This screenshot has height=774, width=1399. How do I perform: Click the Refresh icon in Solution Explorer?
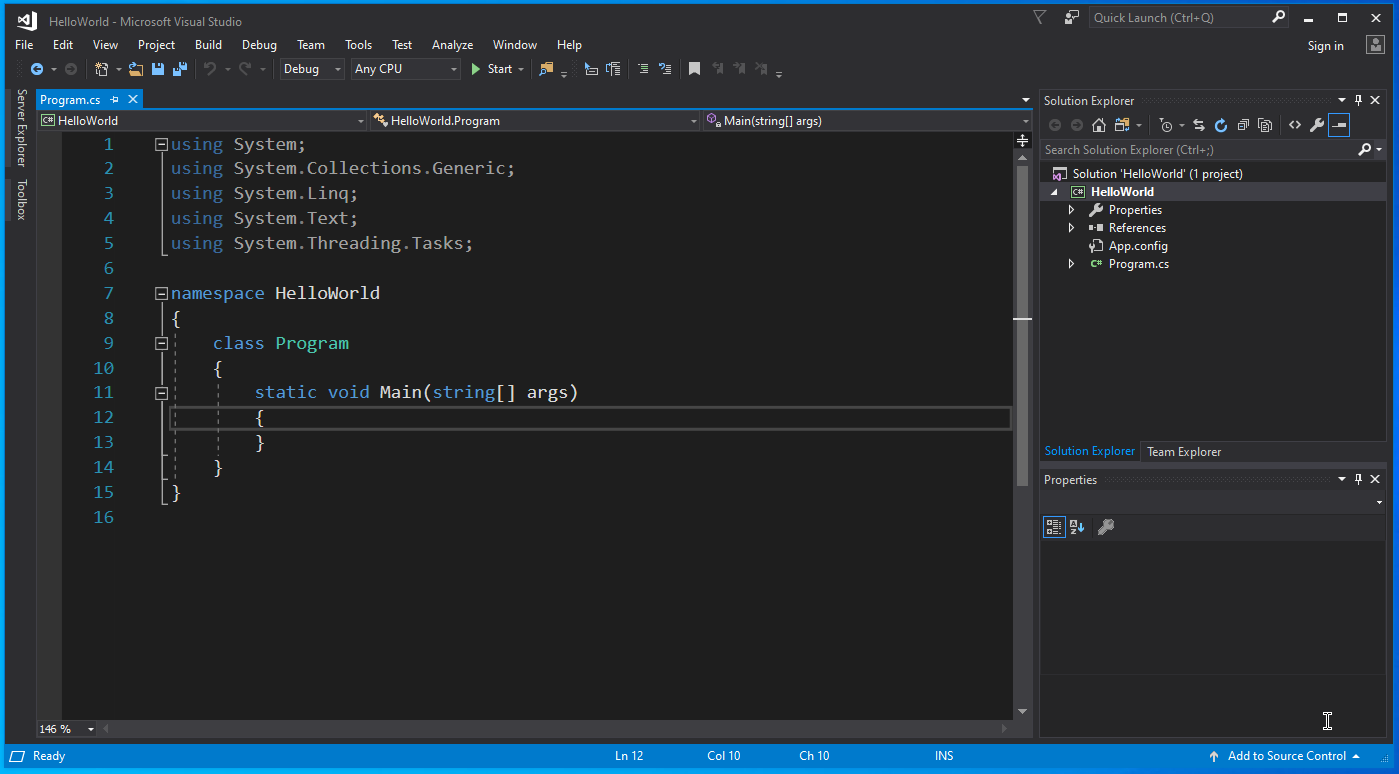tap(1221, 125)
